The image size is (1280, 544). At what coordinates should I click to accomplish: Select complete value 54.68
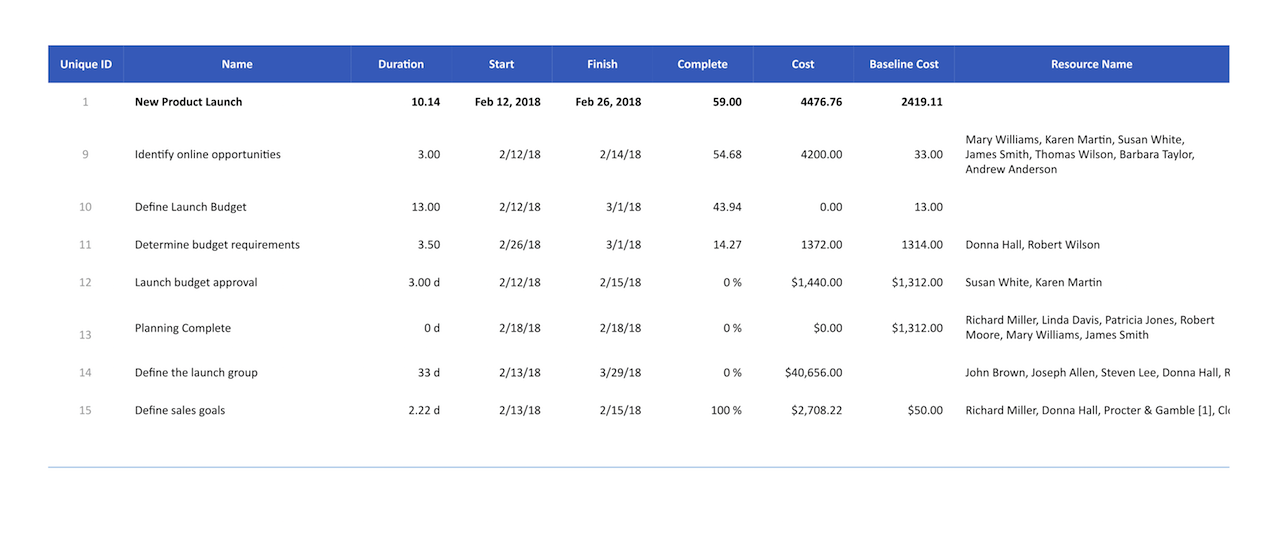tap(727, 155)
